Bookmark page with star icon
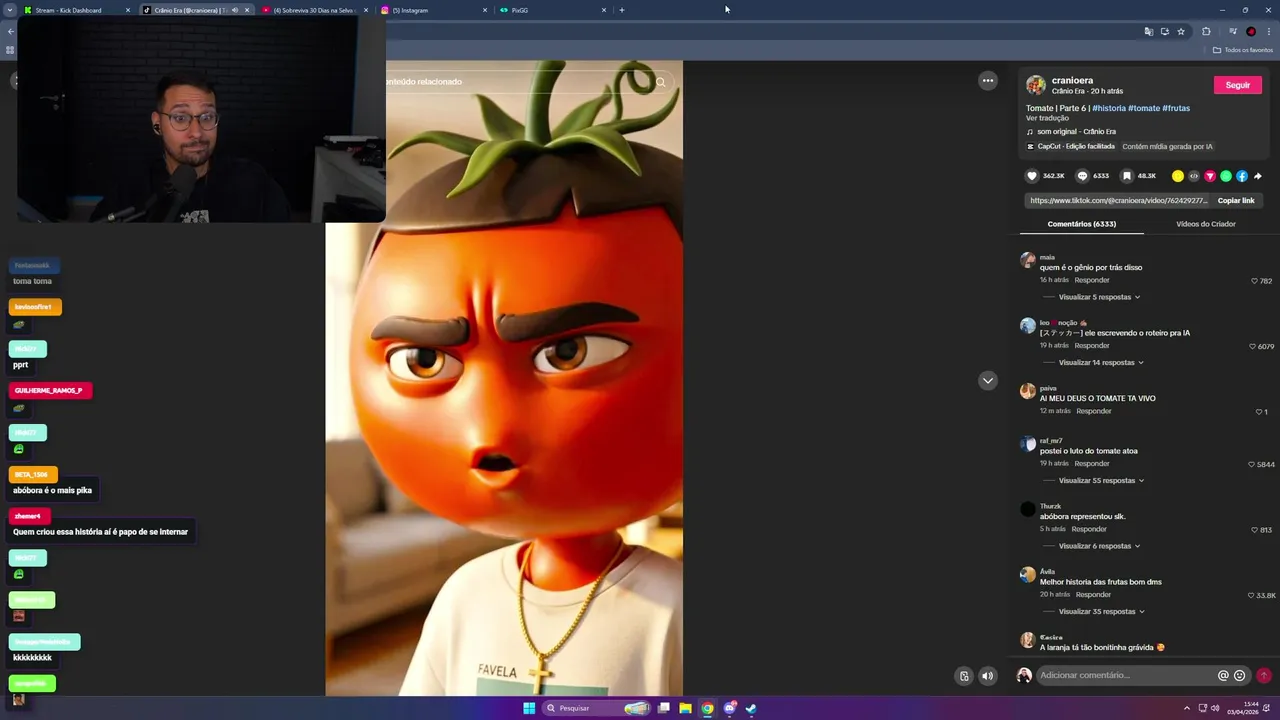 (x=1181, y=31)
